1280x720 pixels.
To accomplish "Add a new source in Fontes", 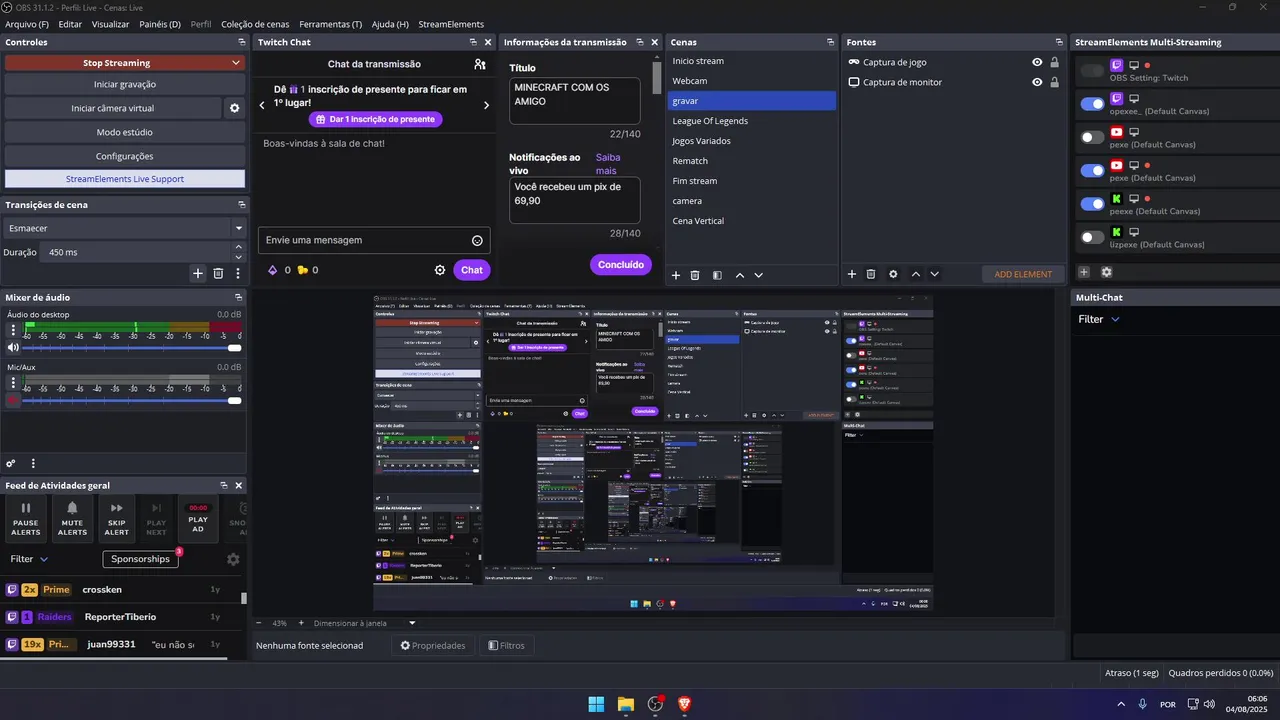I will point(852,274).
